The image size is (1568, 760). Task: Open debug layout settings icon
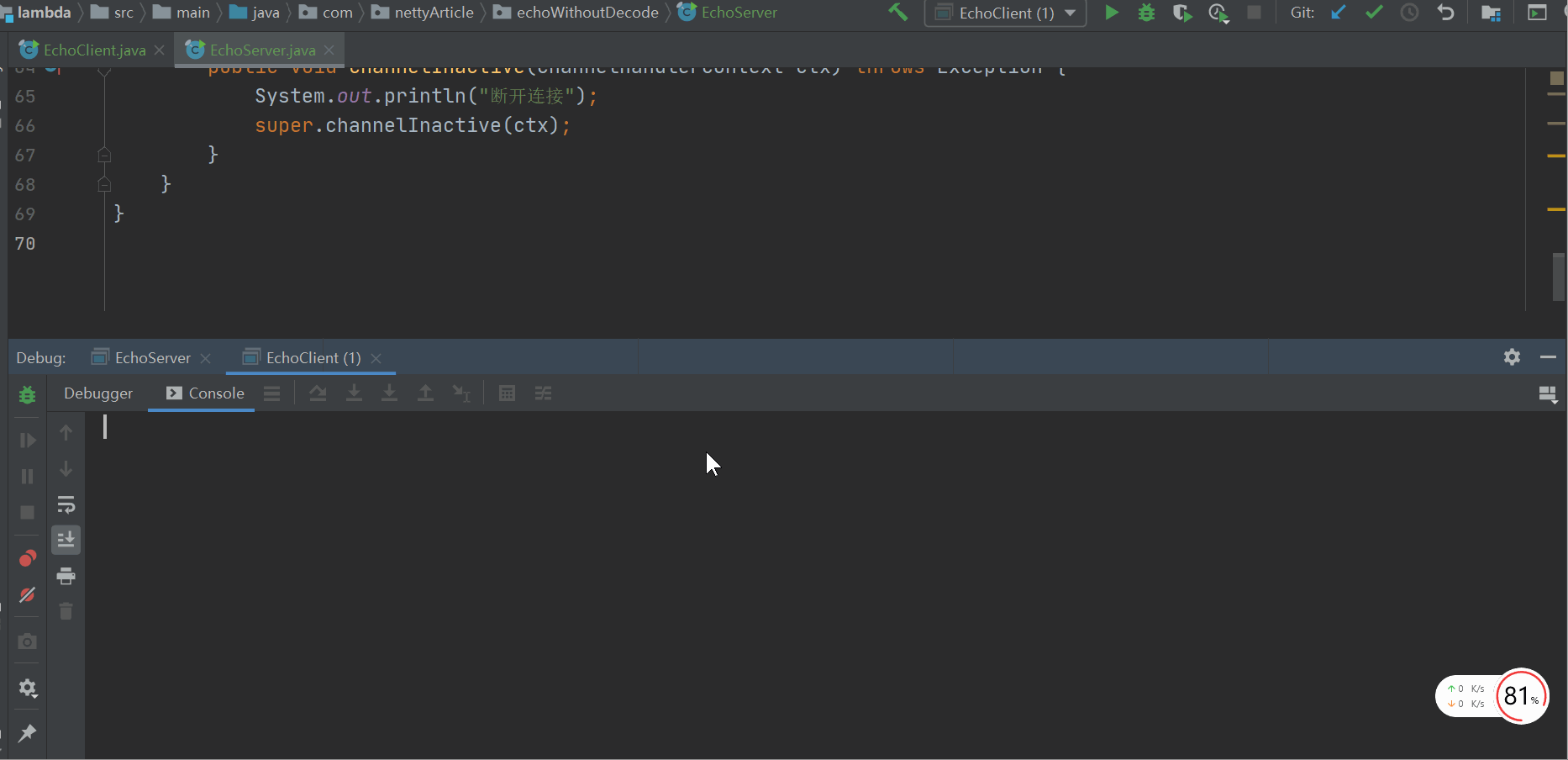point(1548,394)
